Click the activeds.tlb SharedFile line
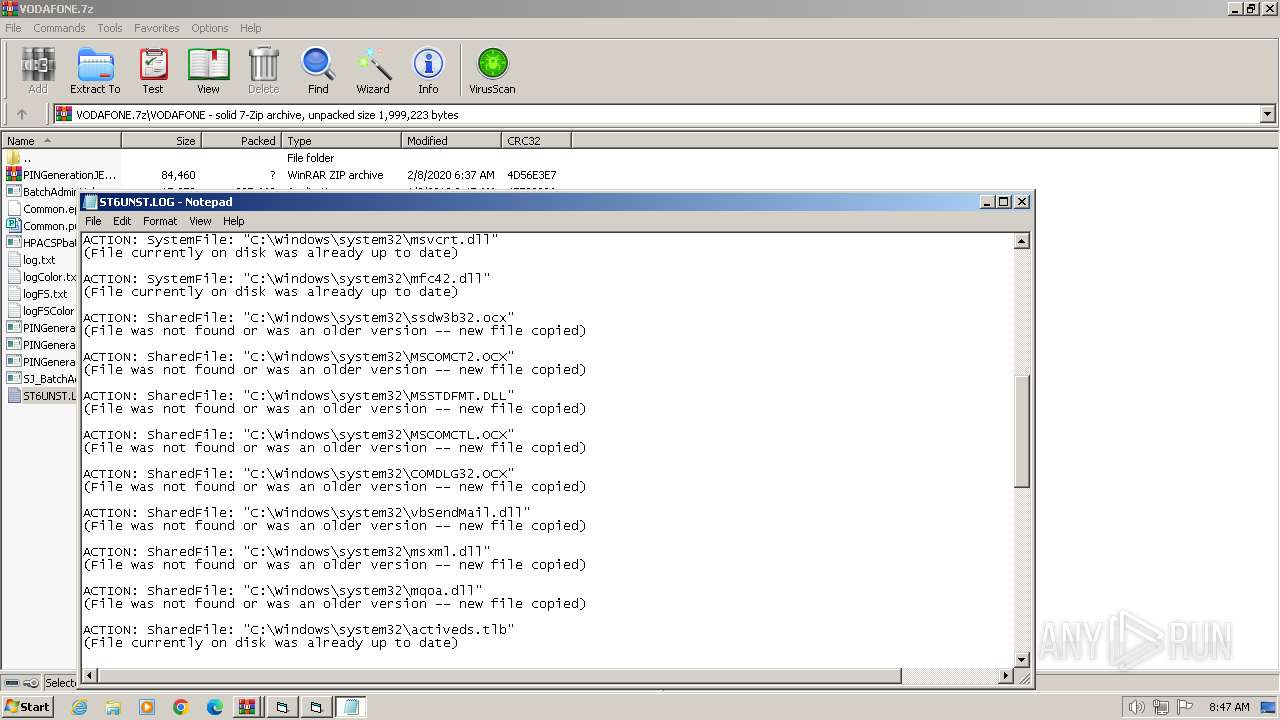This screenshot has width=1280, height=720. 299,629
